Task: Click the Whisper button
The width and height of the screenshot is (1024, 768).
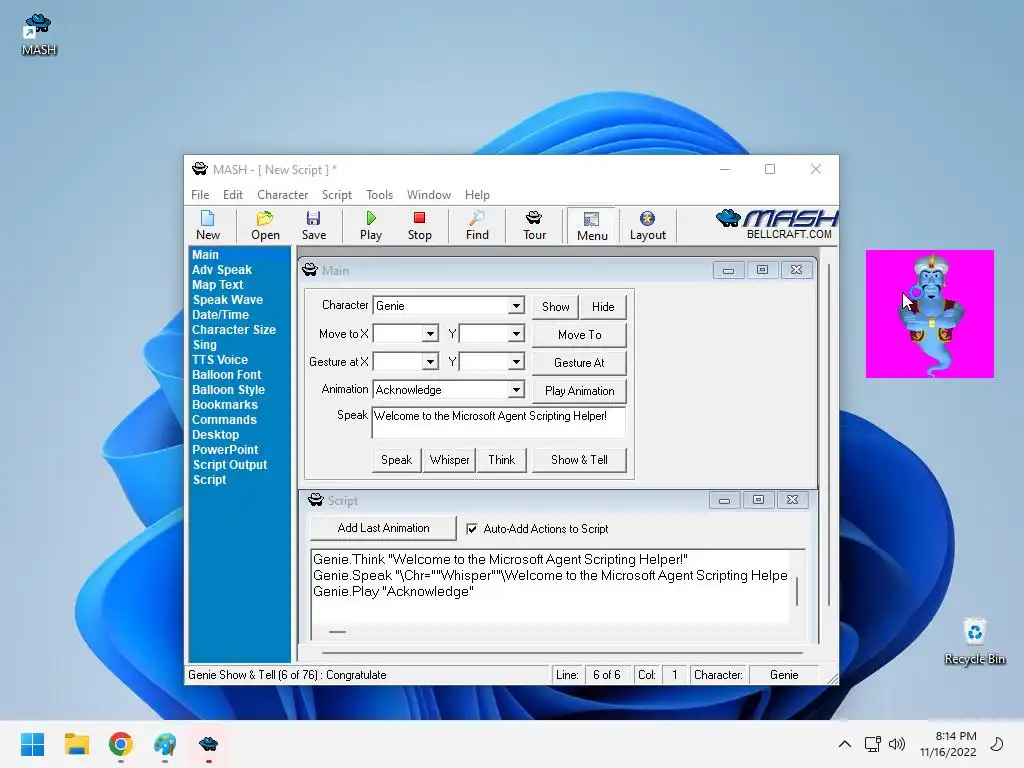Action: (x=449, y=460)
